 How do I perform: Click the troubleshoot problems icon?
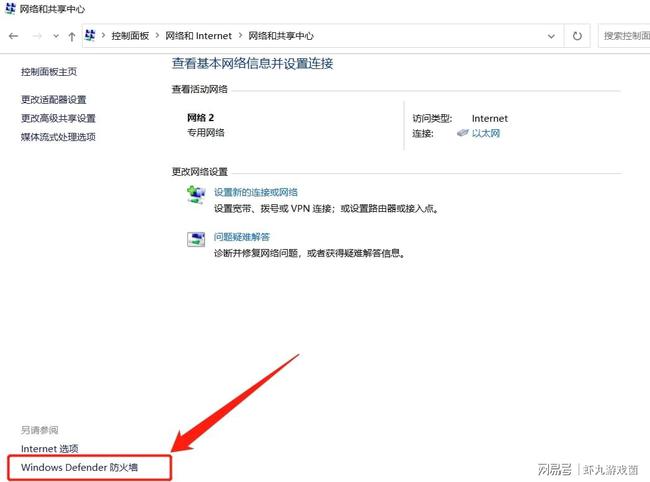click(x=196, y=240)
